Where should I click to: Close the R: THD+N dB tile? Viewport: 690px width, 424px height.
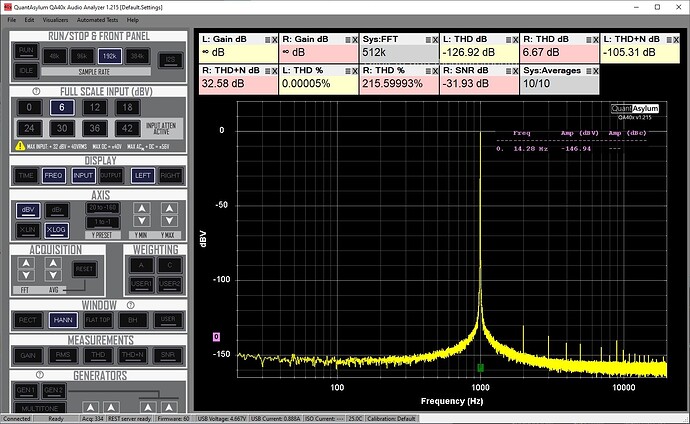275,71
